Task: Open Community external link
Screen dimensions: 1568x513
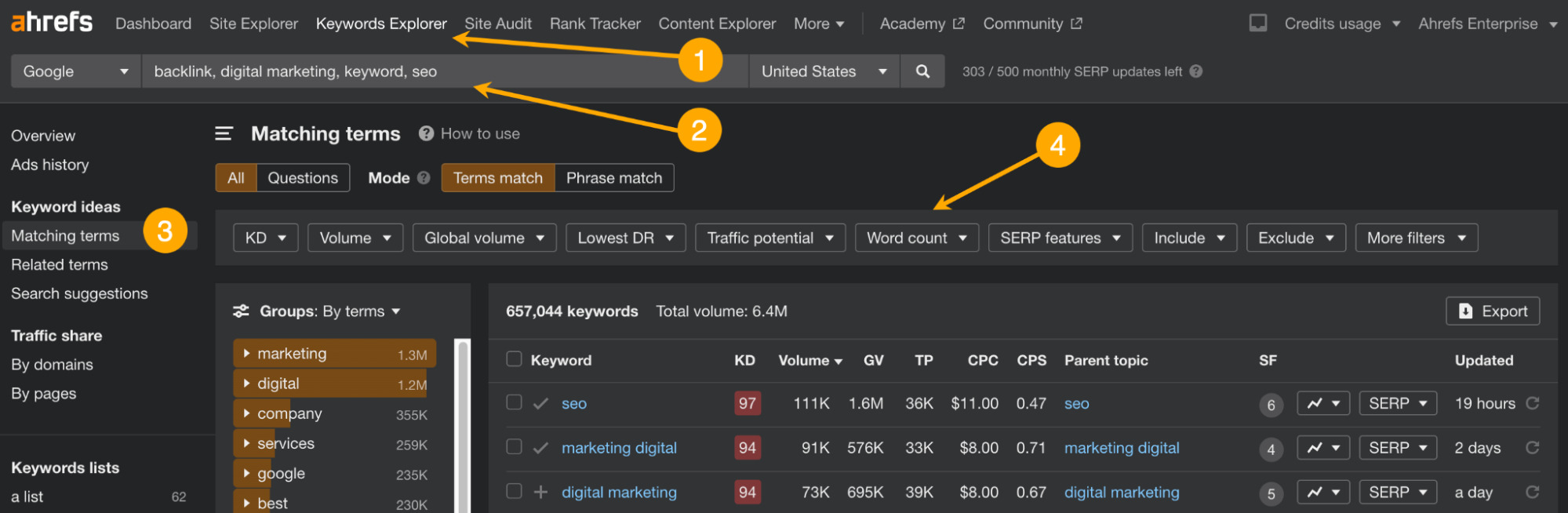Action: coord(1032,24)
